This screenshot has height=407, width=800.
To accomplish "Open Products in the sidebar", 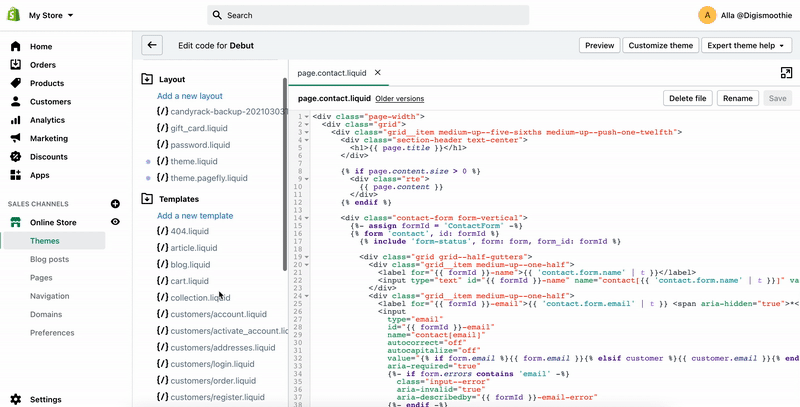I will point(47,83).
